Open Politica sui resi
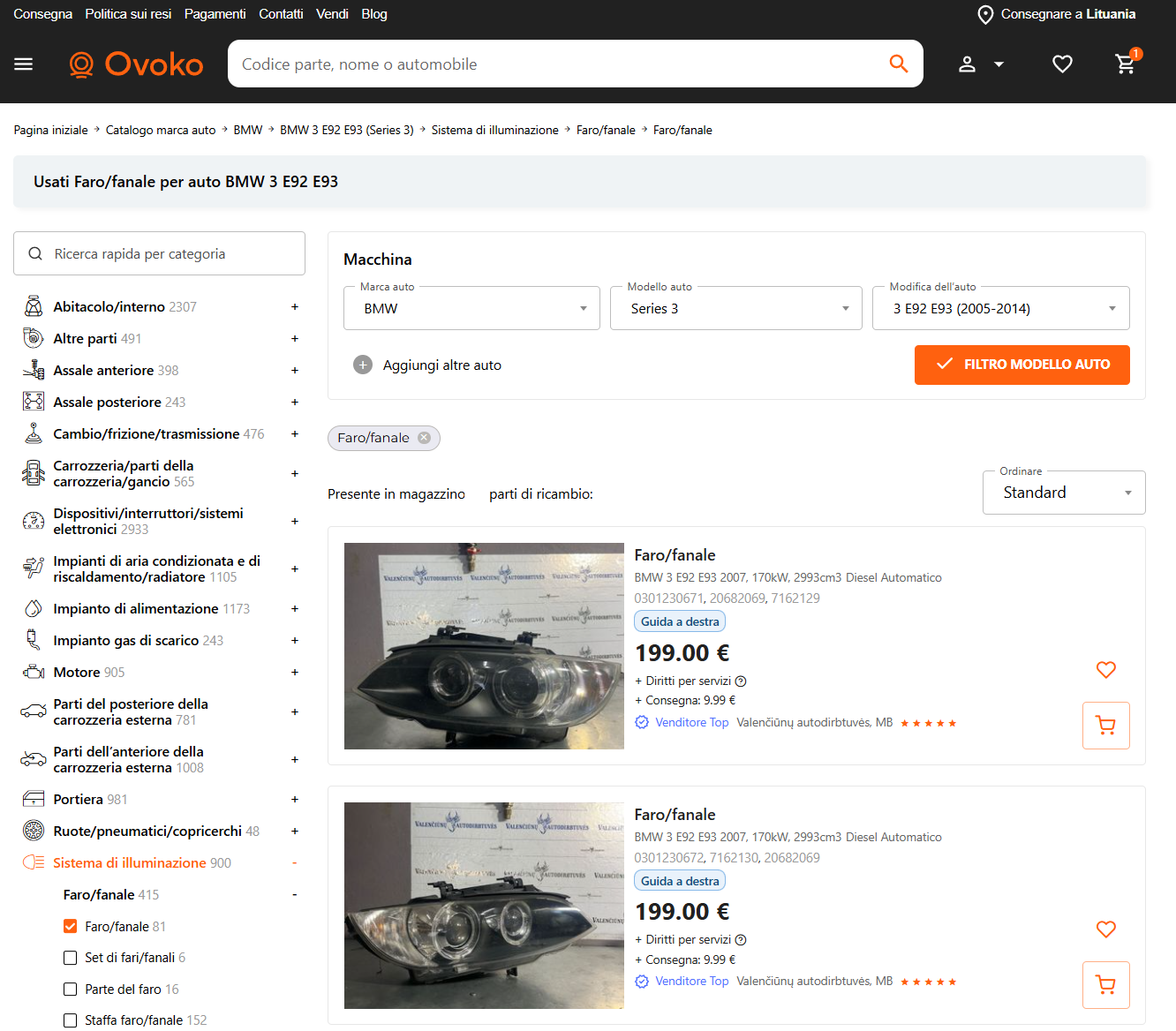 point(128,14)
